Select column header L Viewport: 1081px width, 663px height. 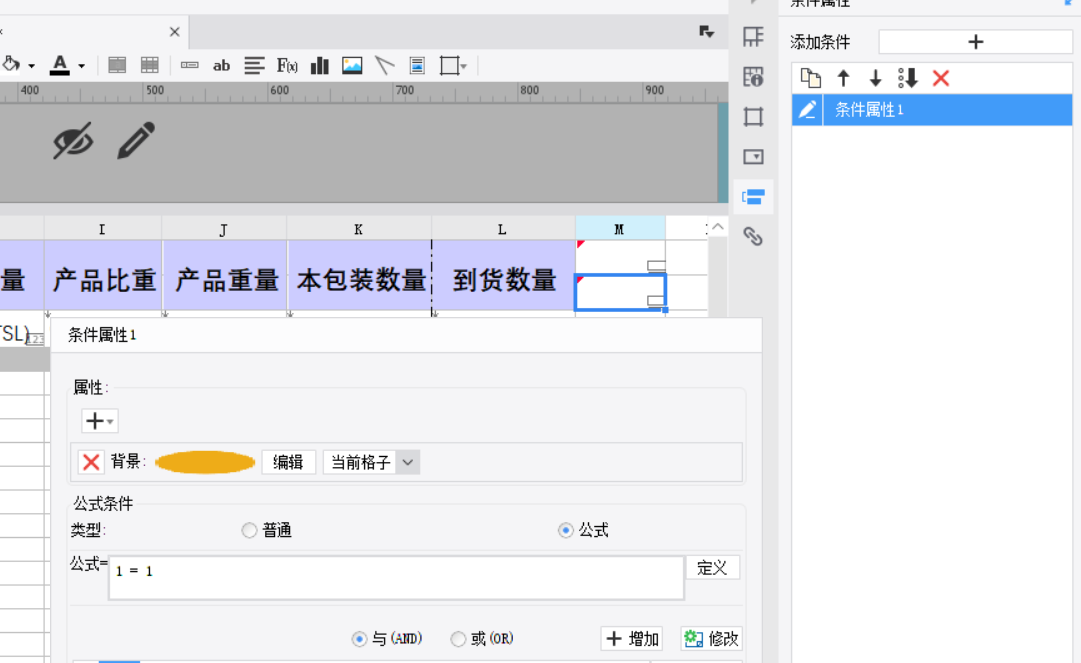pyautogui.click(x=503, y=229)
